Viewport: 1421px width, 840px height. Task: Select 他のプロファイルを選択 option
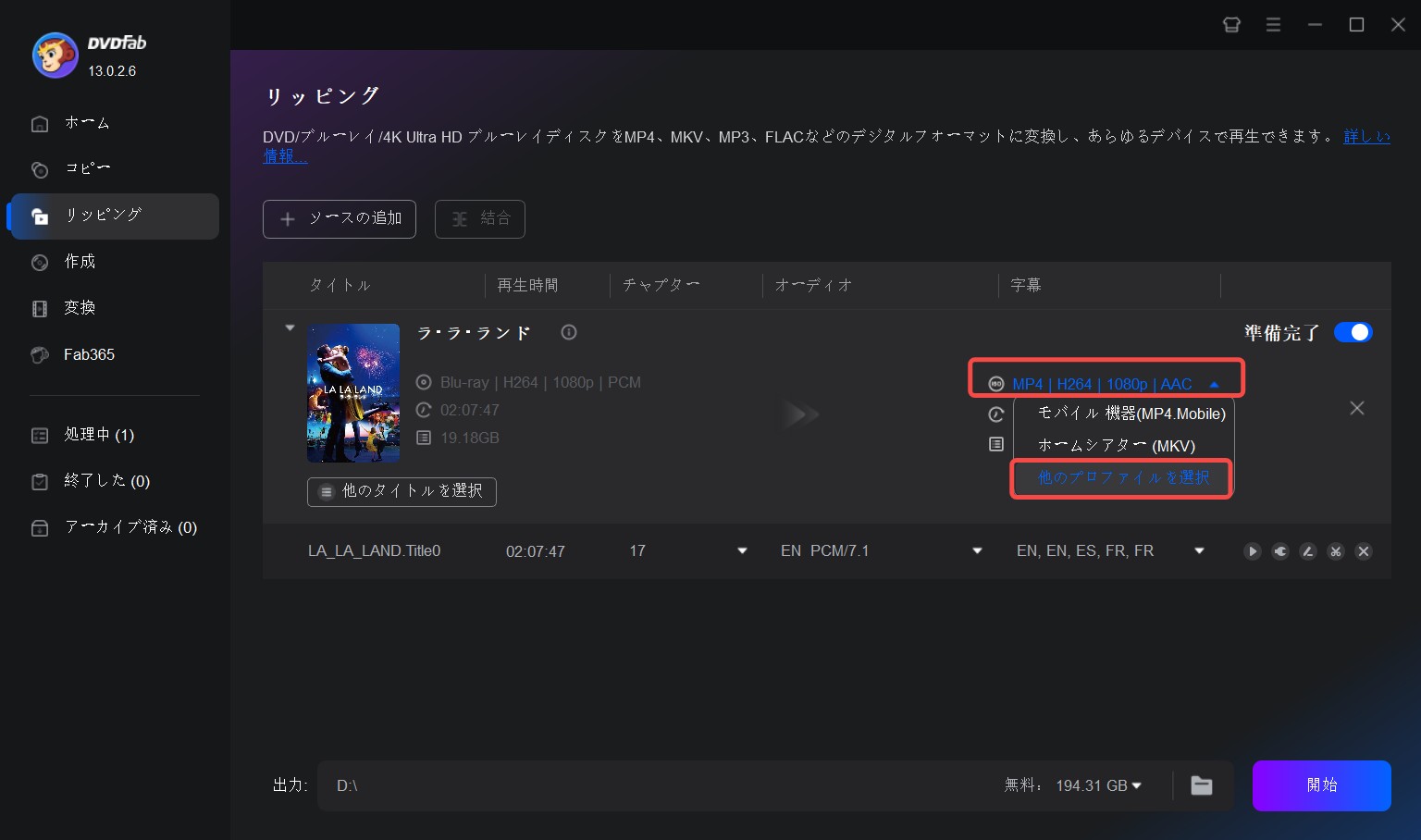coord(1123,477)
